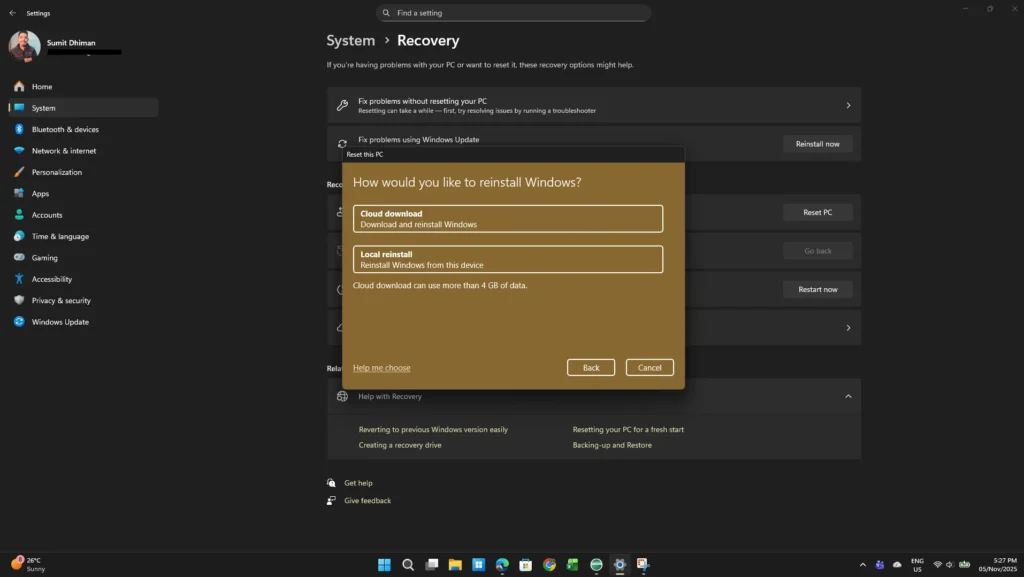
Task: Open Network & internet settings
Action: 83,151
